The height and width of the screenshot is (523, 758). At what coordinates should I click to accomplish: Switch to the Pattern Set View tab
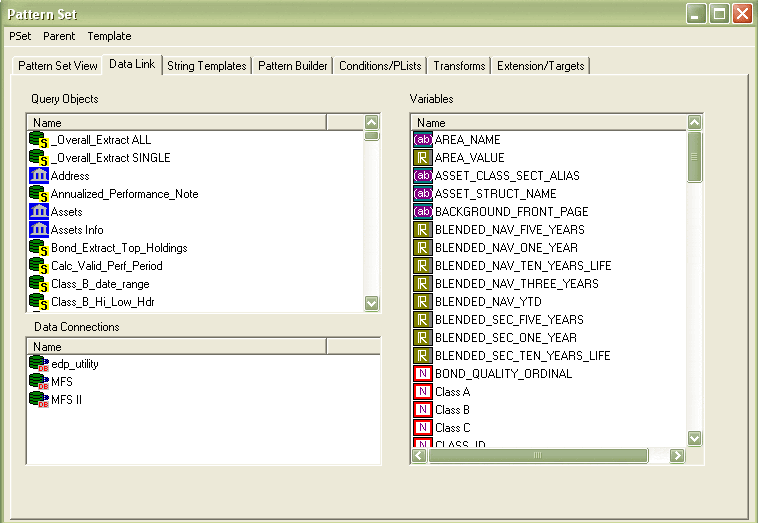click(x=58, y=66)
